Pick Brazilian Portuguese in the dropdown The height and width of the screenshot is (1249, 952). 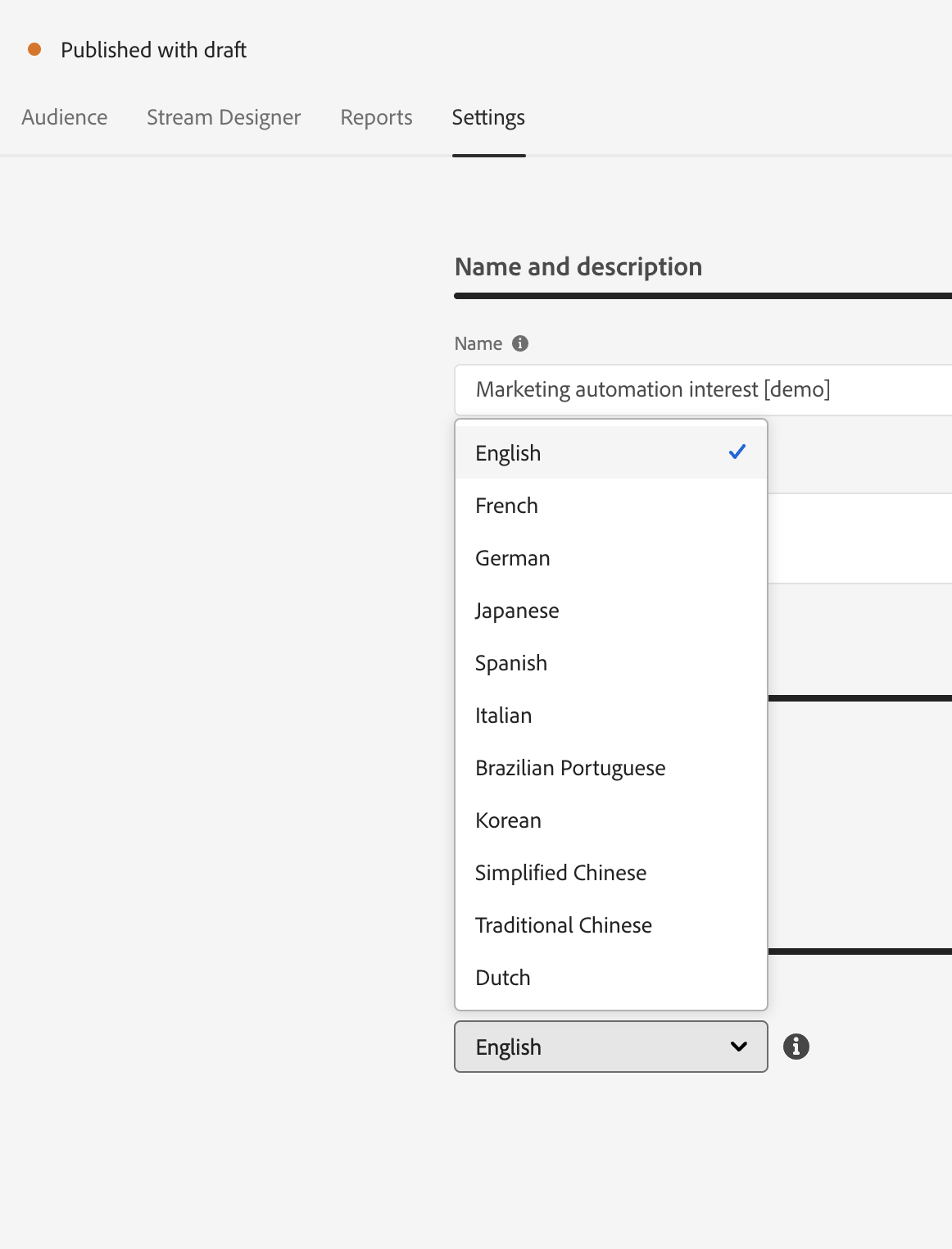click(x=570, y=768)
